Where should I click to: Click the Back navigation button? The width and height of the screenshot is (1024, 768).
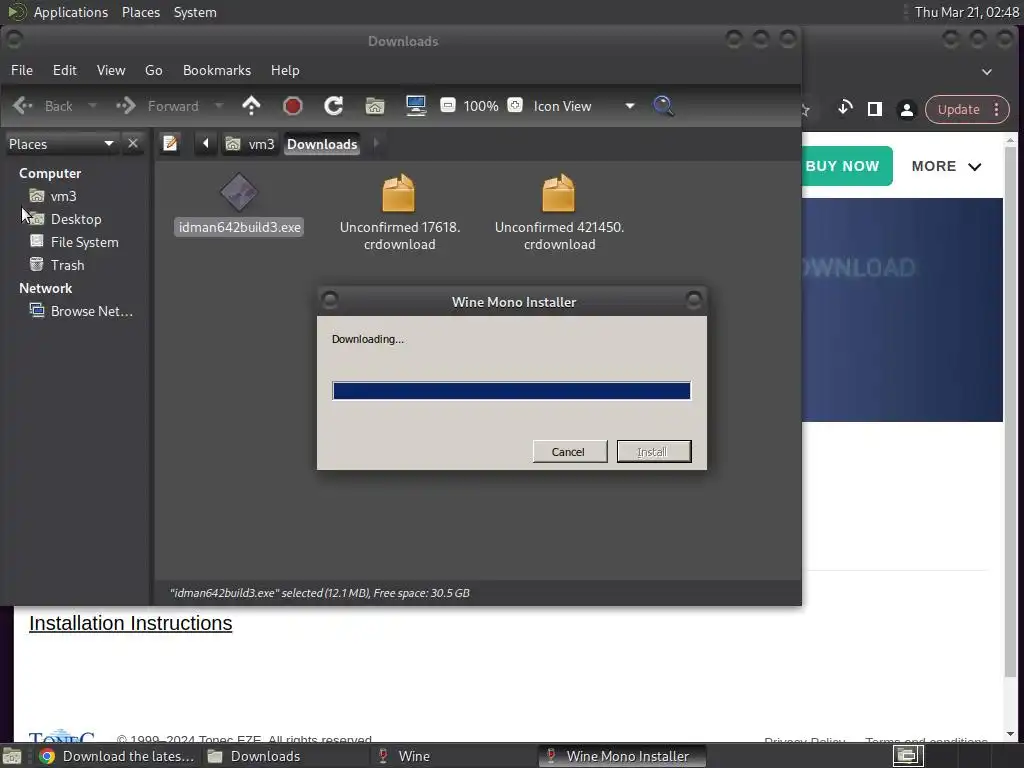43,106
